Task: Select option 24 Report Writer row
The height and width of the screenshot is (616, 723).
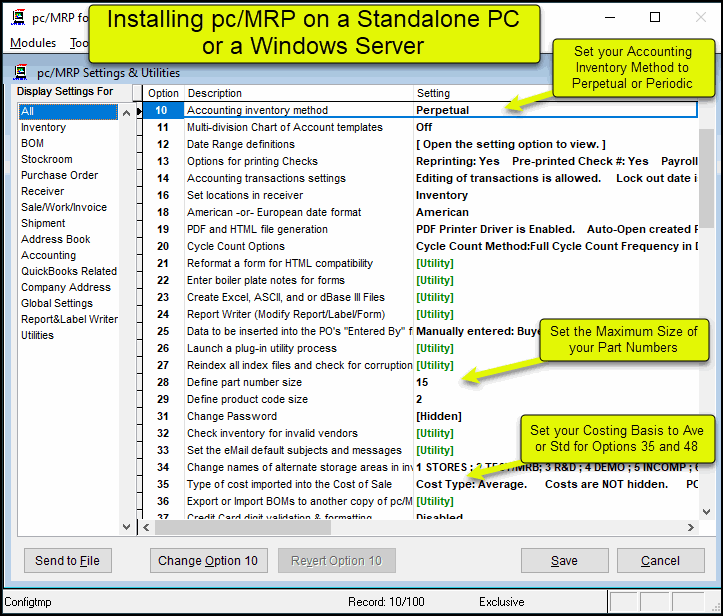Action: [x=420, y=314]
